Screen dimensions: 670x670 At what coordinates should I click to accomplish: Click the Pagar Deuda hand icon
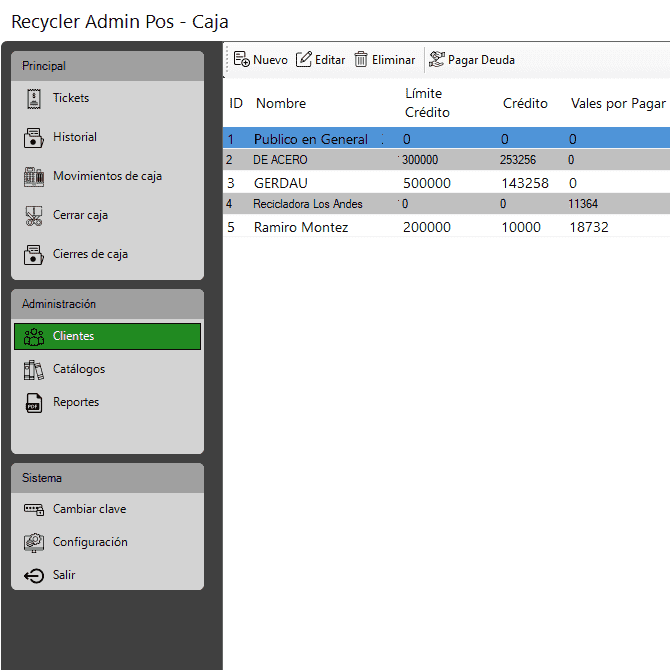point(436,59)
